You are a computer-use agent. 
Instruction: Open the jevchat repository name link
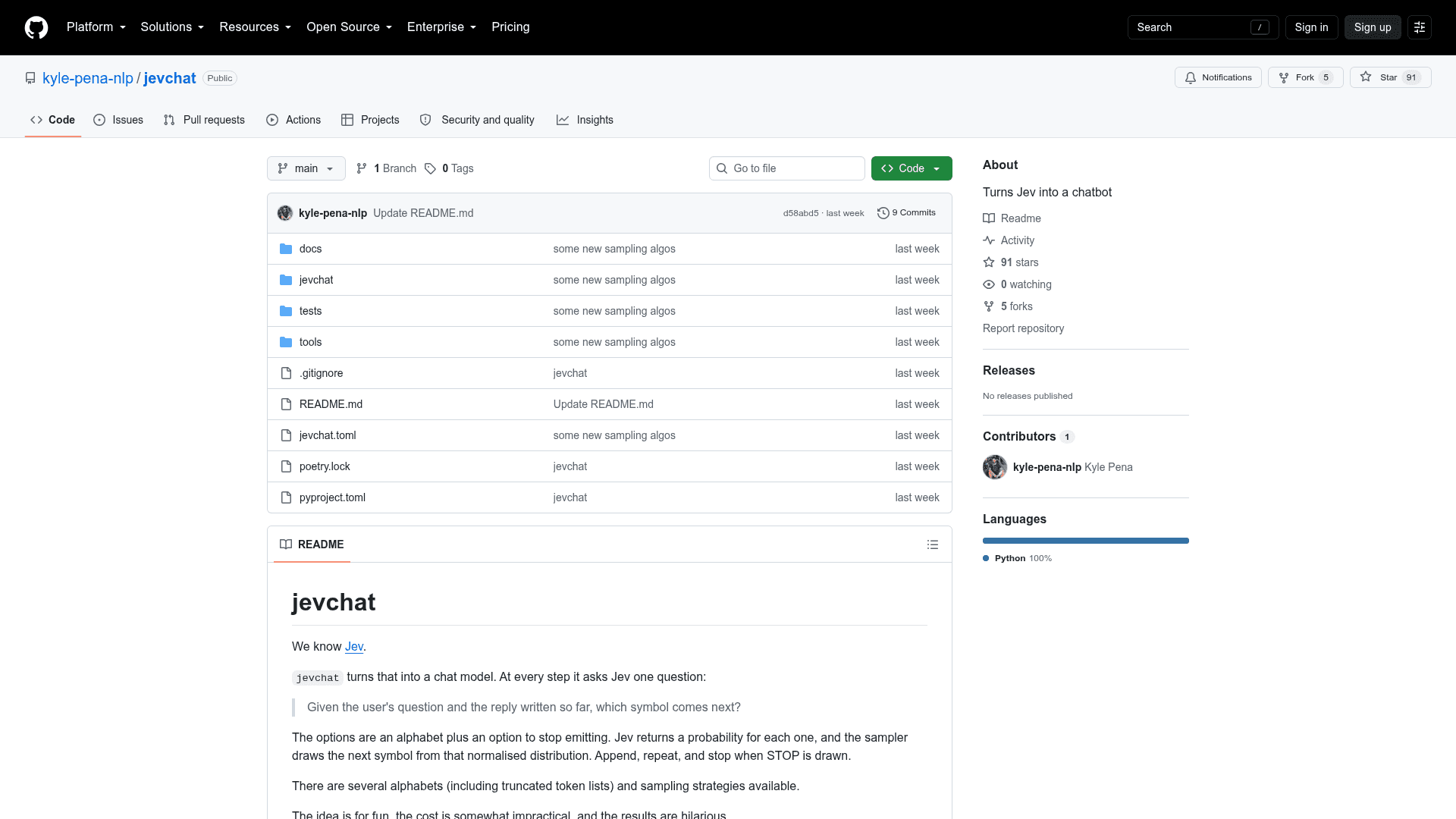[x=170, y=78]
